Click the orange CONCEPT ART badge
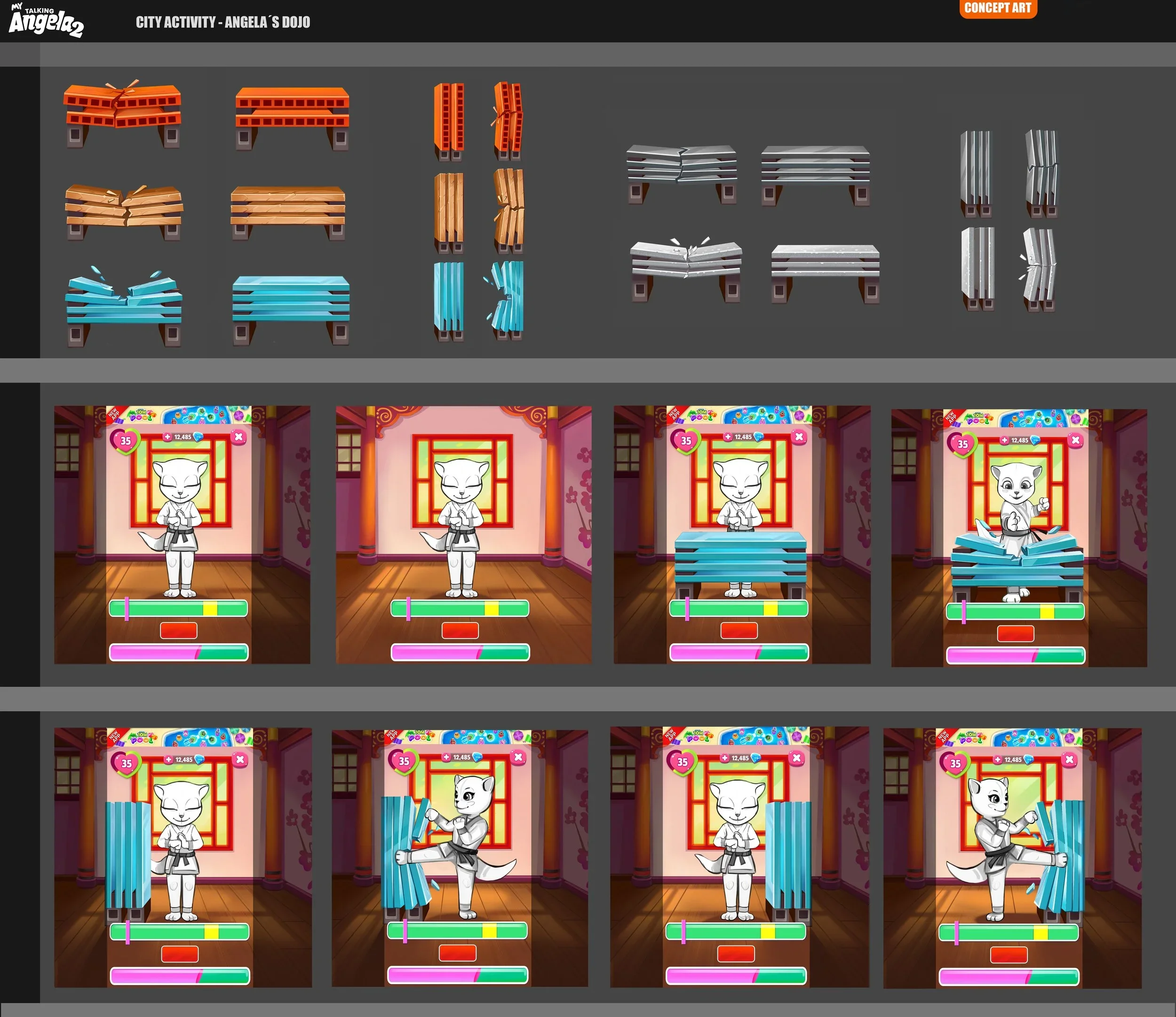 point(998,8)
